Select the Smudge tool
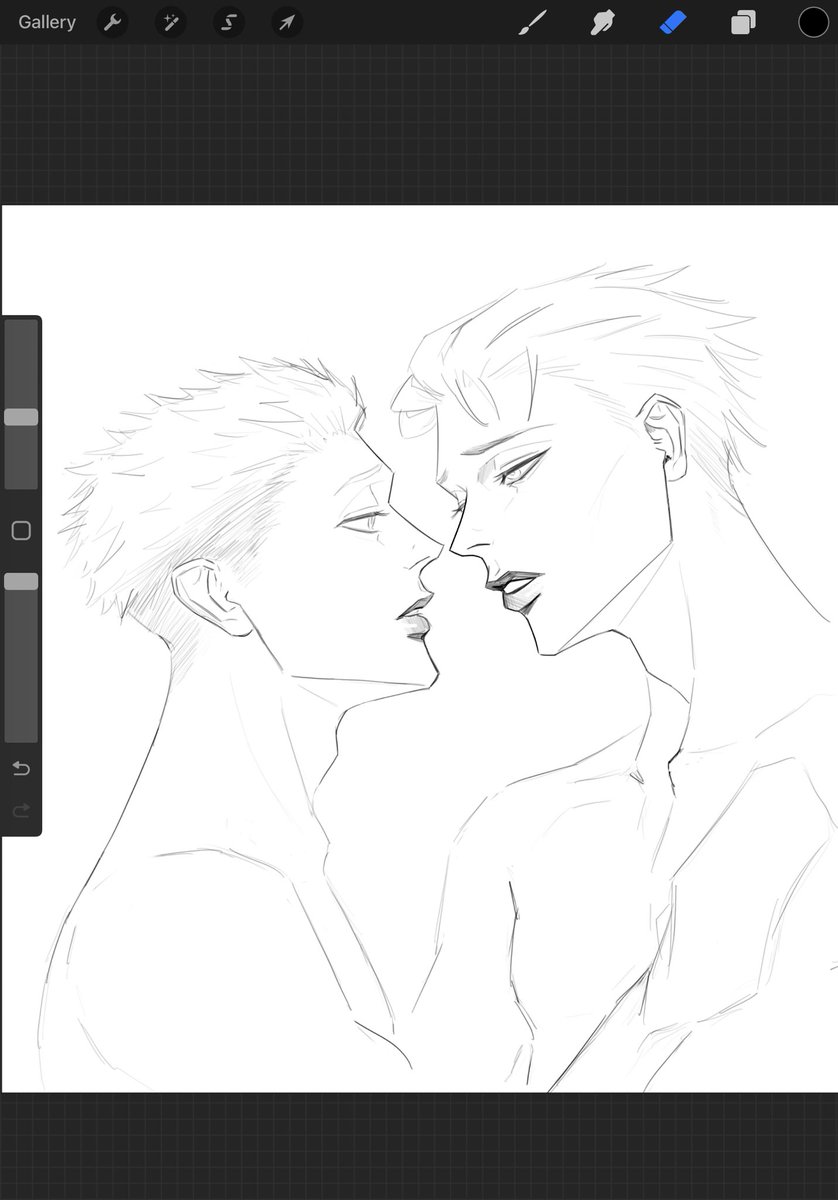Viewport: 838px width, 1200px height. 602,22
